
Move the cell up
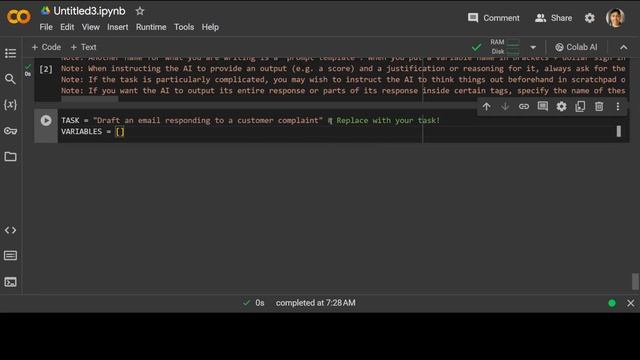click(x=486, y=107)
